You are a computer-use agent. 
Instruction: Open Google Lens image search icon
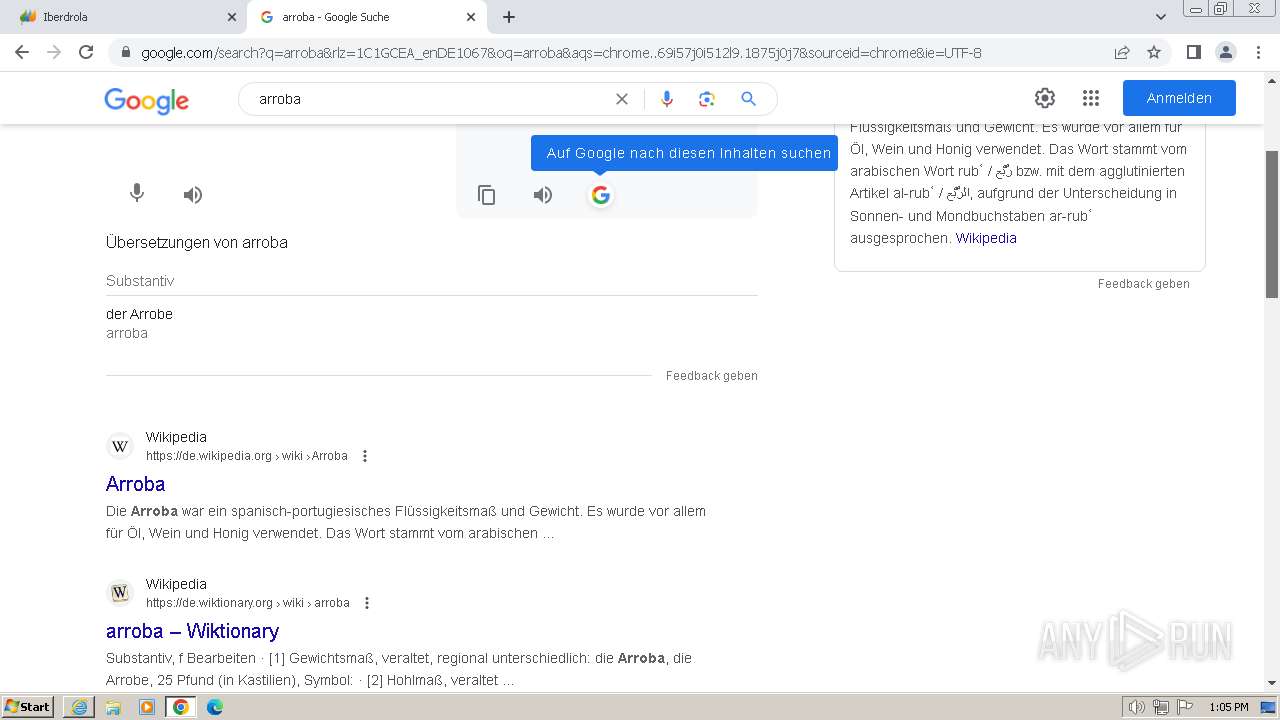pyautogui.click(x=707, y=99)
